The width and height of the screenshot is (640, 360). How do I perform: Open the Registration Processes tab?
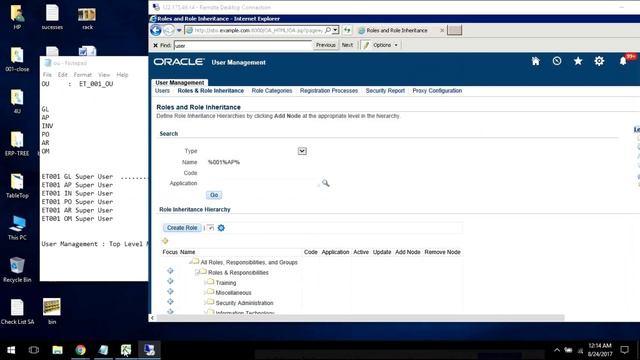pos(329,91)
